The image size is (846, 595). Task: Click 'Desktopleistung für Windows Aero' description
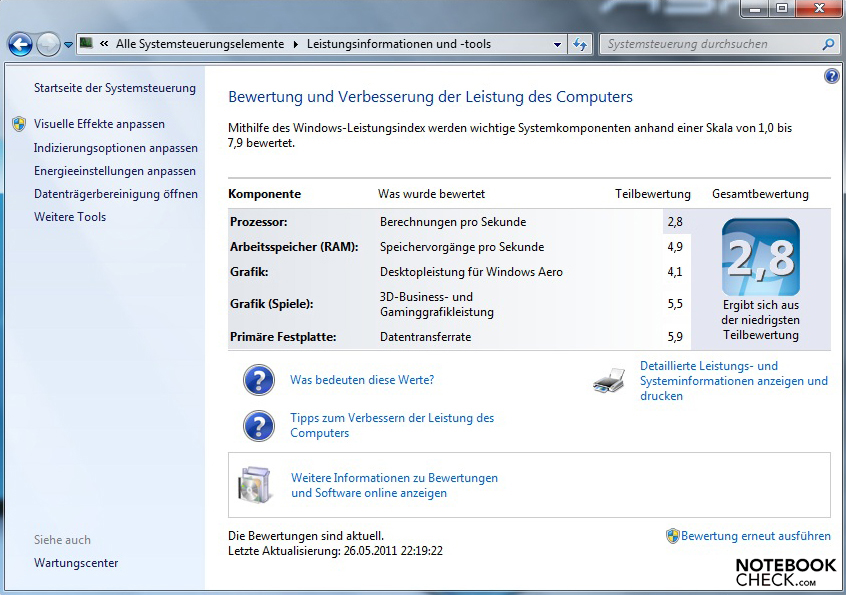(x=471, y=272)
